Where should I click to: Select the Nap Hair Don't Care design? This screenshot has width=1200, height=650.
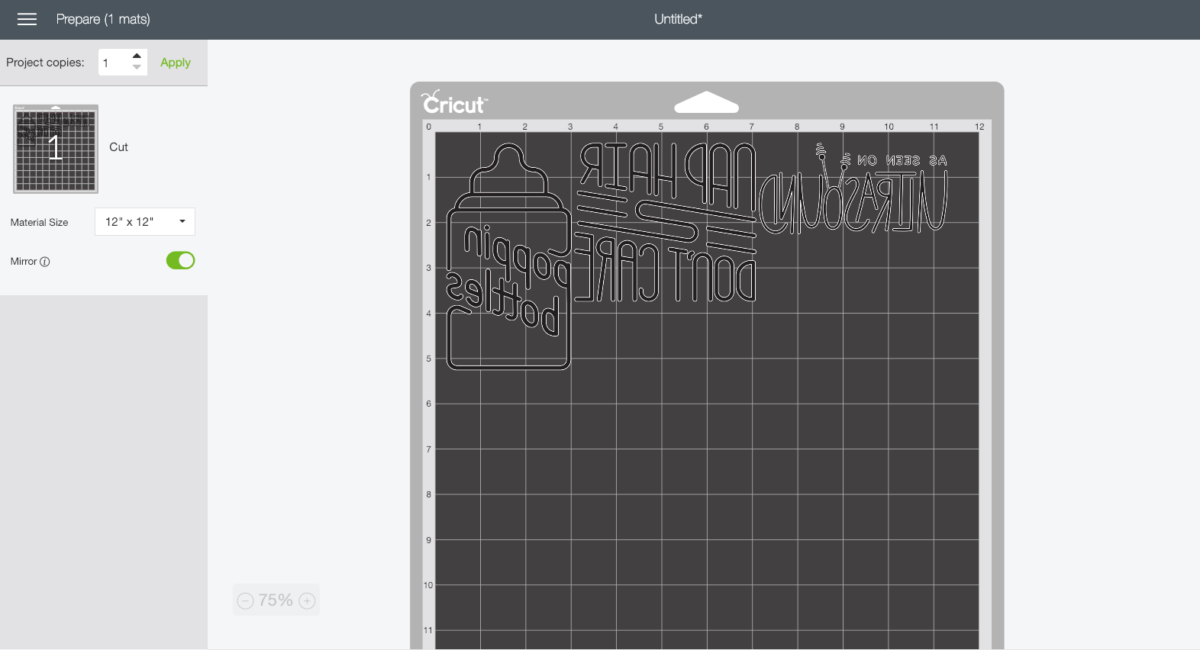[665, 221]
